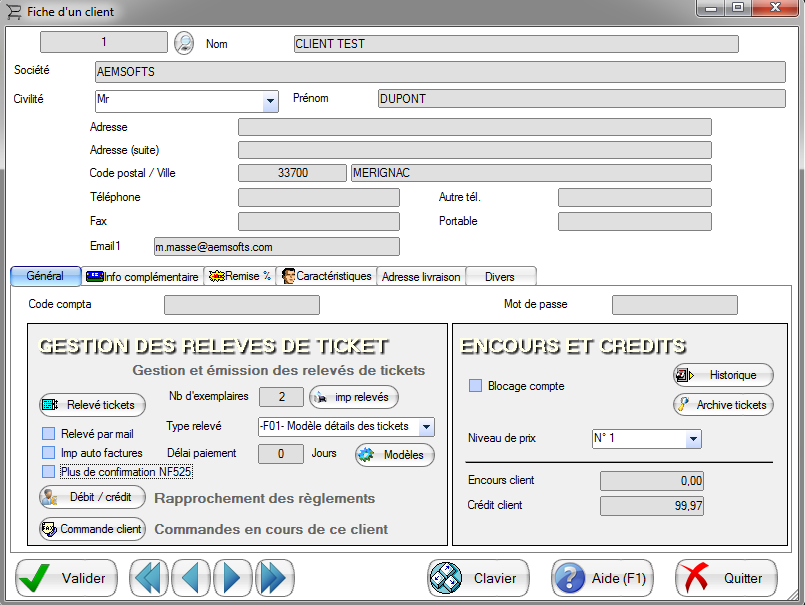Open the Modèles settings
The height and width of the screenshot is (605, 805).
395,455
